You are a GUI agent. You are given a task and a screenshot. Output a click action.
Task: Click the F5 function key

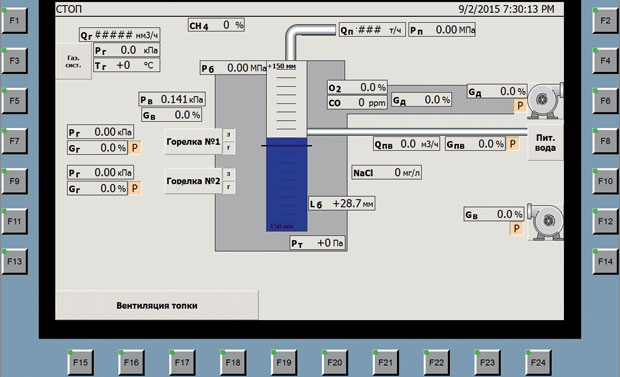click(15, 101)
